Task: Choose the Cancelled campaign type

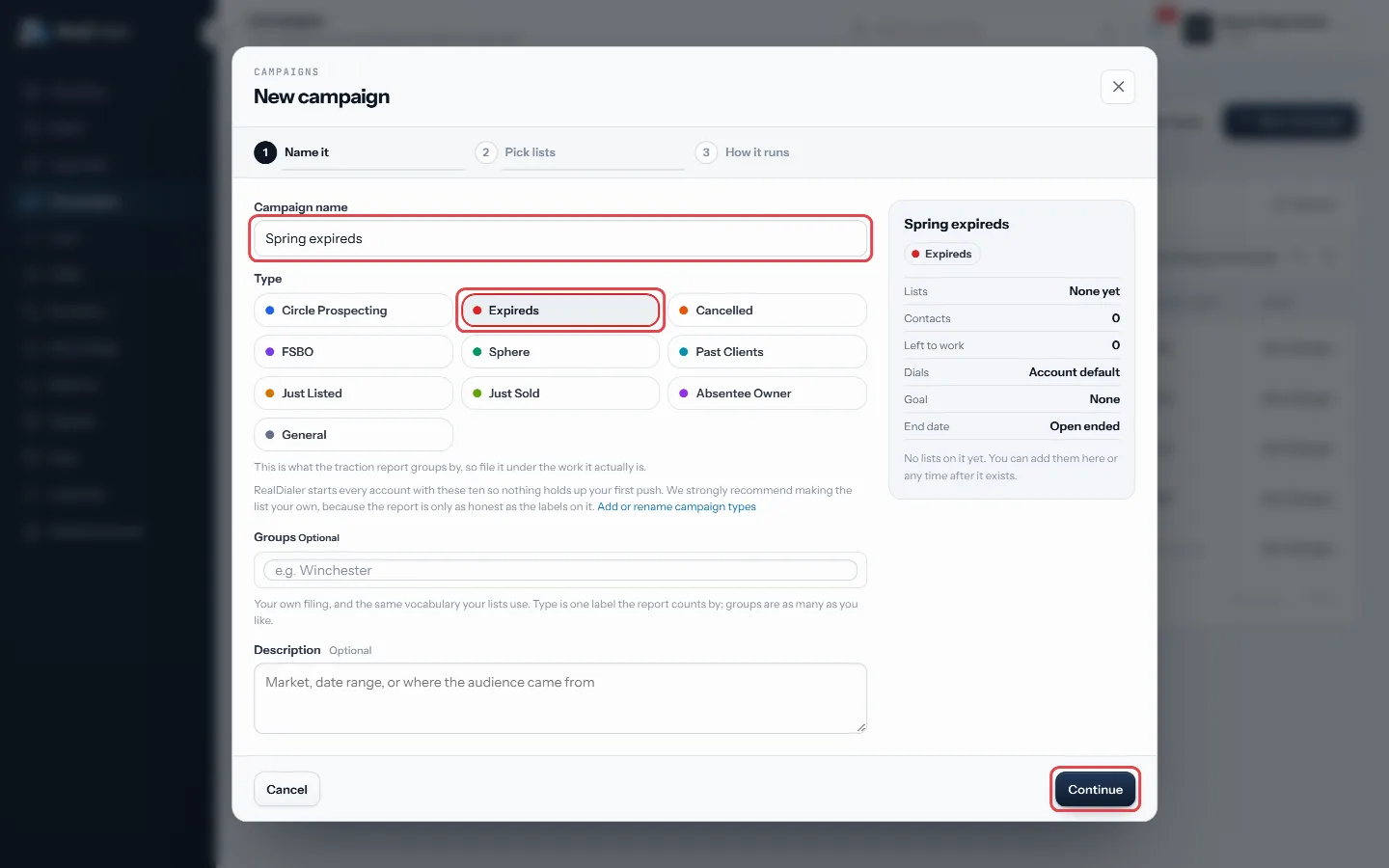Action: point(767,311)
